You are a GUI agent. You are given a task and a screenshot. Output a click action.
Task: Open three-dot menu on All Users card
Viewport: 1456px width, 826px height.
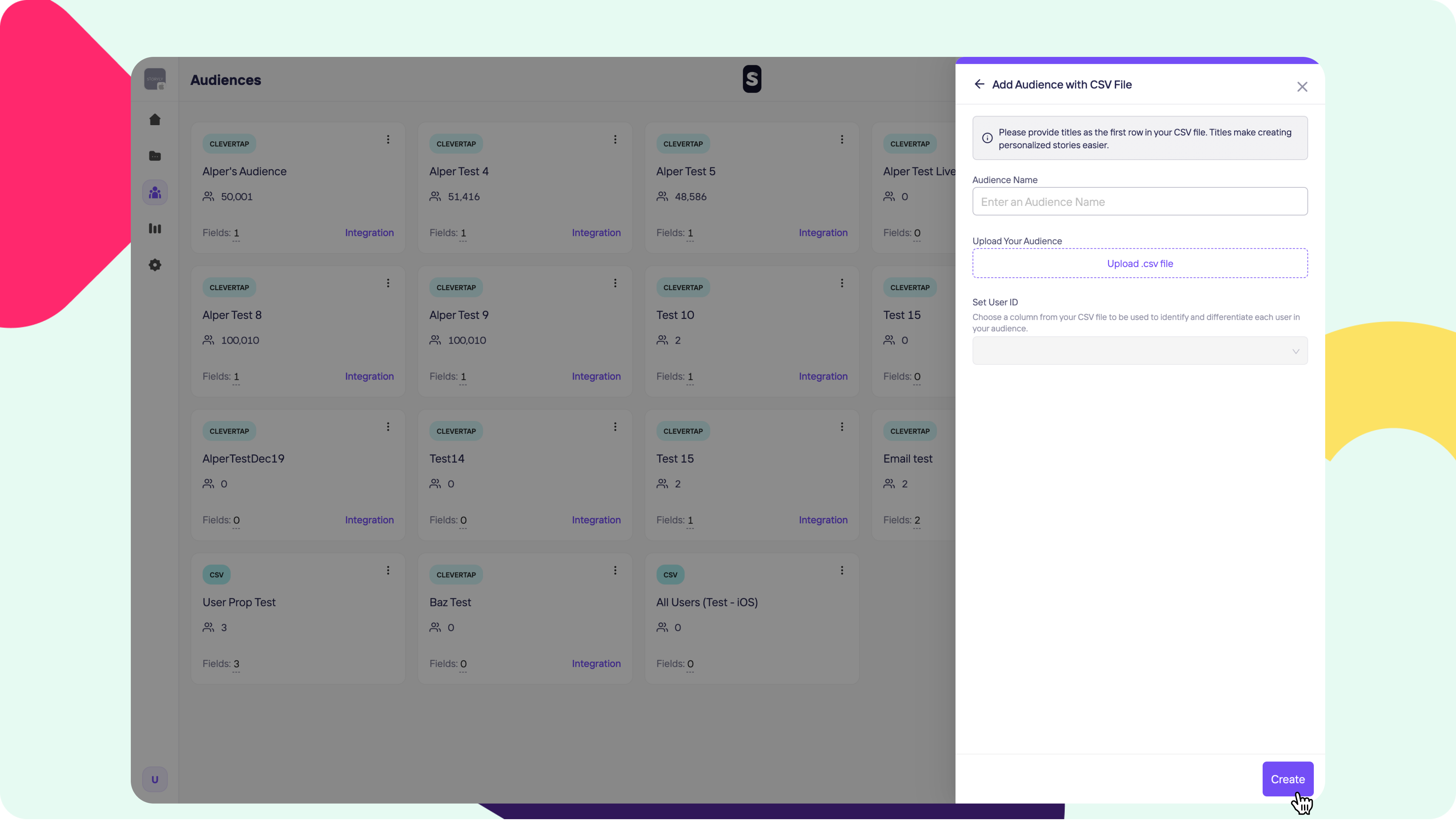point(842,571)
